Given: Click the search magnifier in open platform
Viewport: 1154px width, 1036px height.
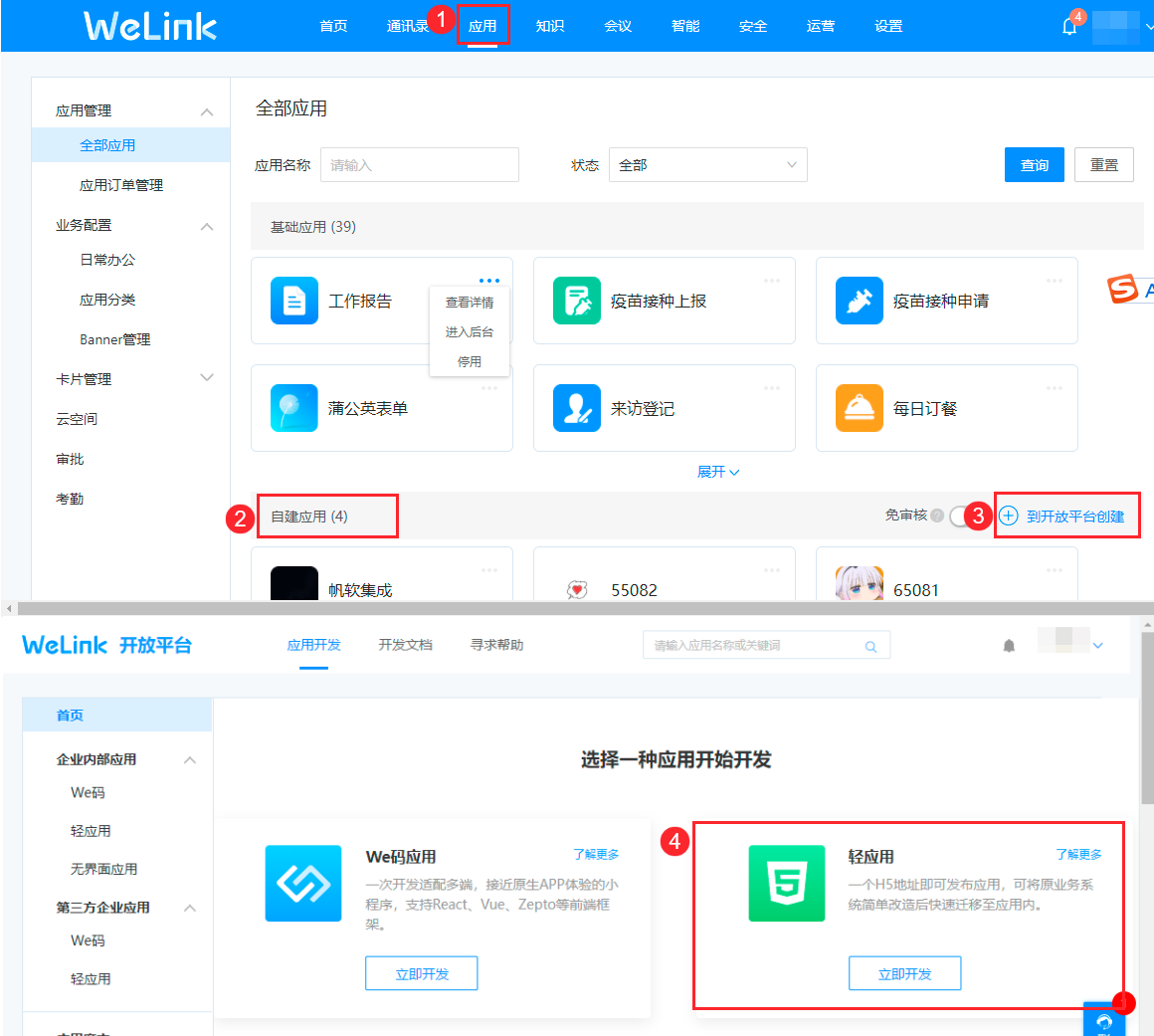Looking at the screenshot, I should 870,647.
